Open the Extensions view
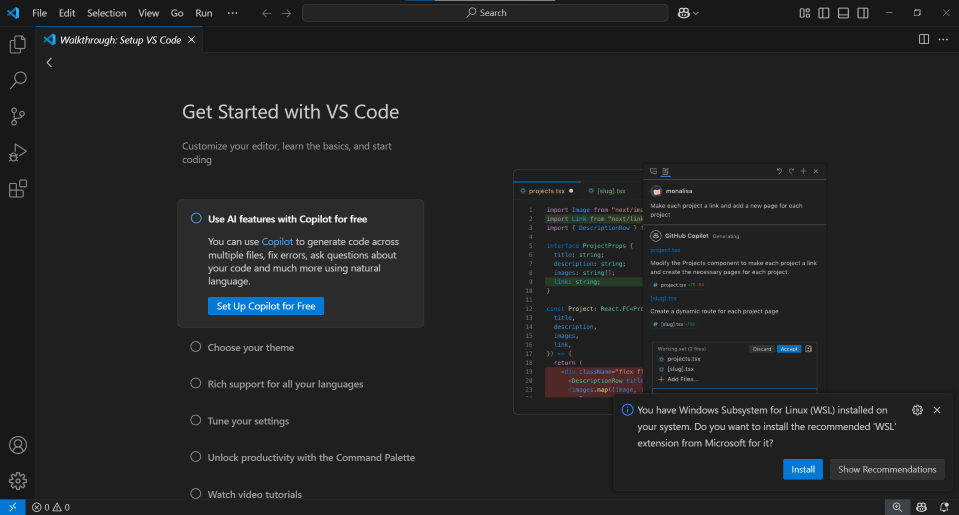Screen dimensions: 959x515 [18, 188]
